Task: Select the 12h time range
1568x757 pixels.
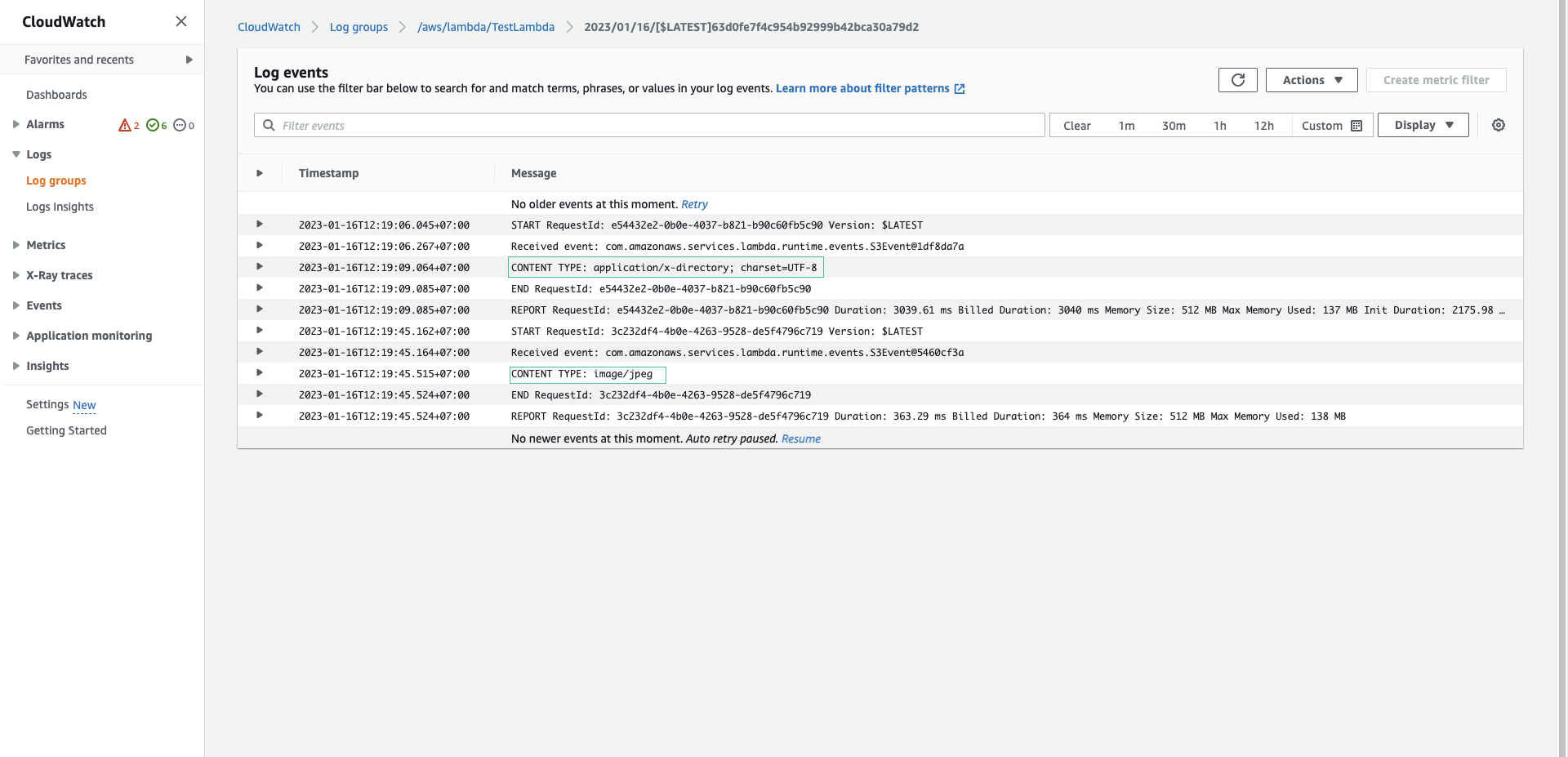Action: 1264,126
